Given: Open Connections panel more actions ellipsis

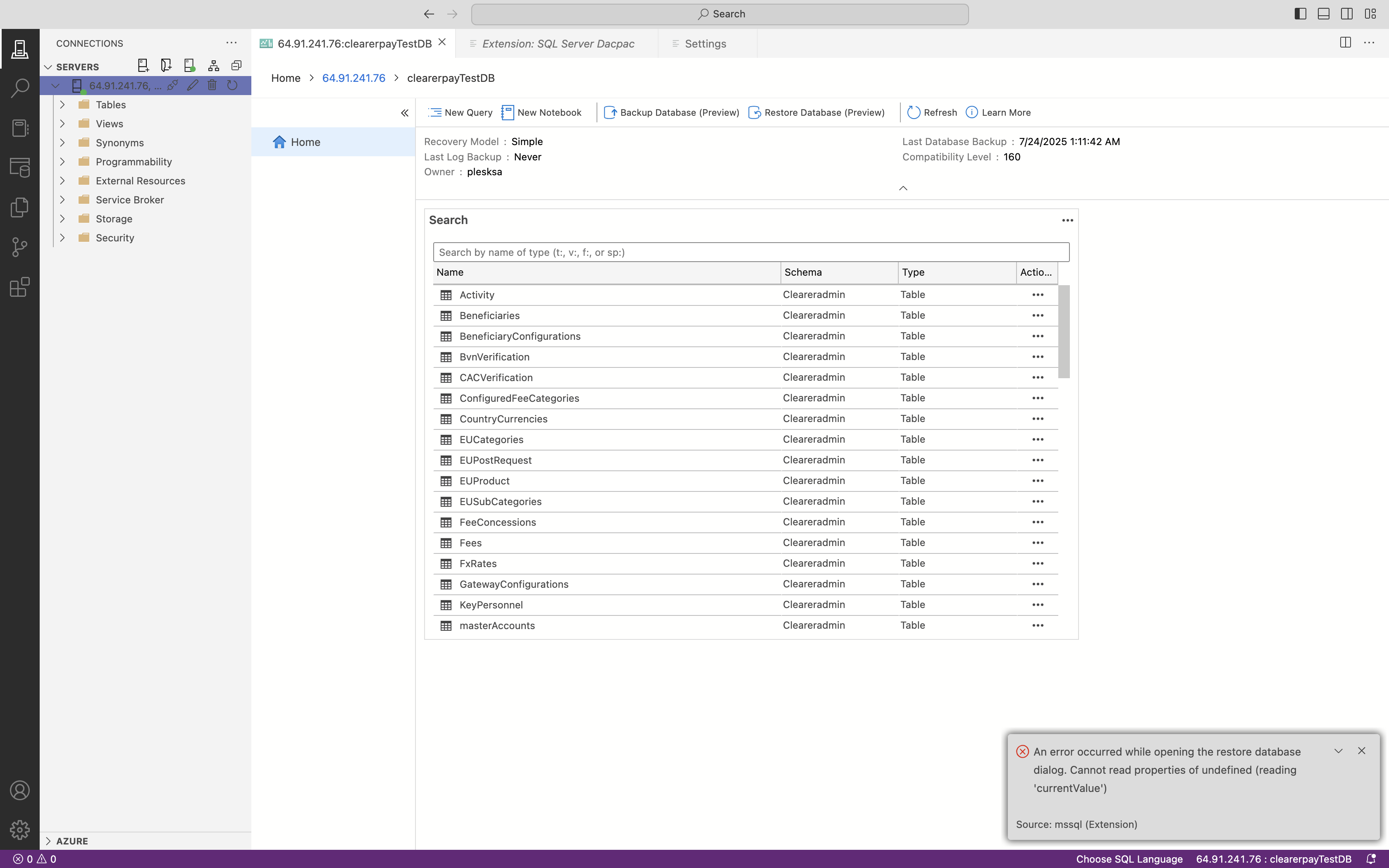Looking at the screenshot, I should pos(231,43).
